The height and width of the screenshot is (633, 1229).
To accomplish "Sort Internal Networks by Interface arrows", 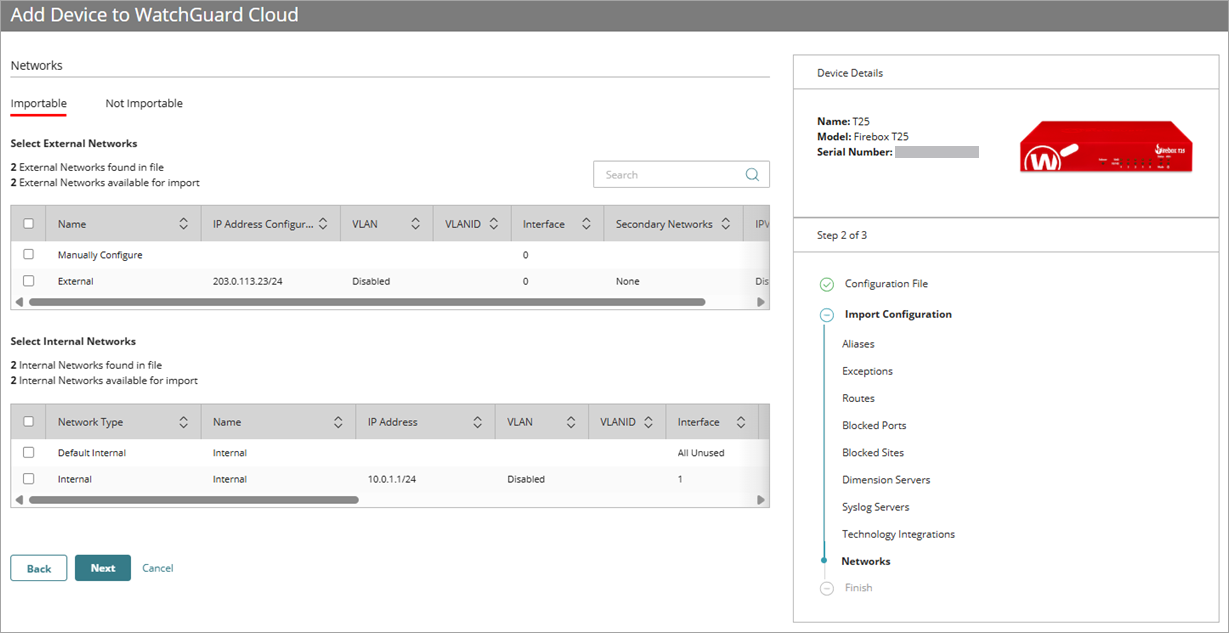I will coord(742,422).
